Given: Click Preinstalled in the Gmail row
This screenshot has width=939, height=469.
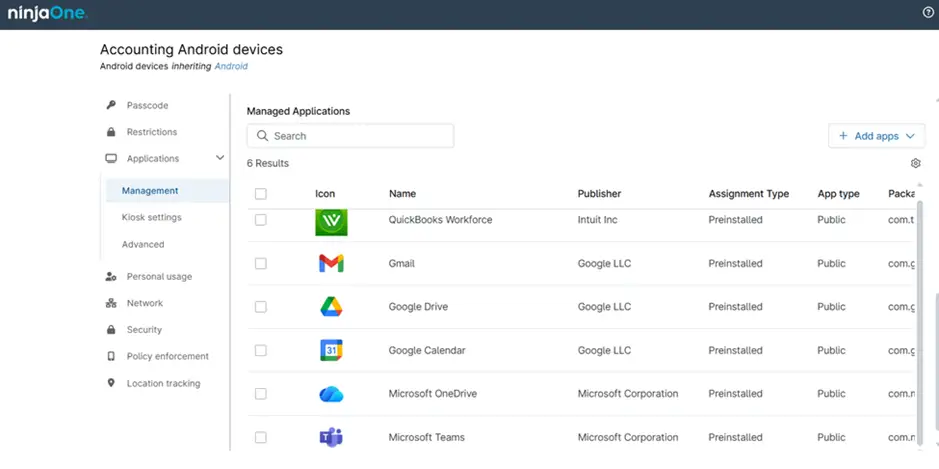Looking at the screenshot, I should [735, 264].
